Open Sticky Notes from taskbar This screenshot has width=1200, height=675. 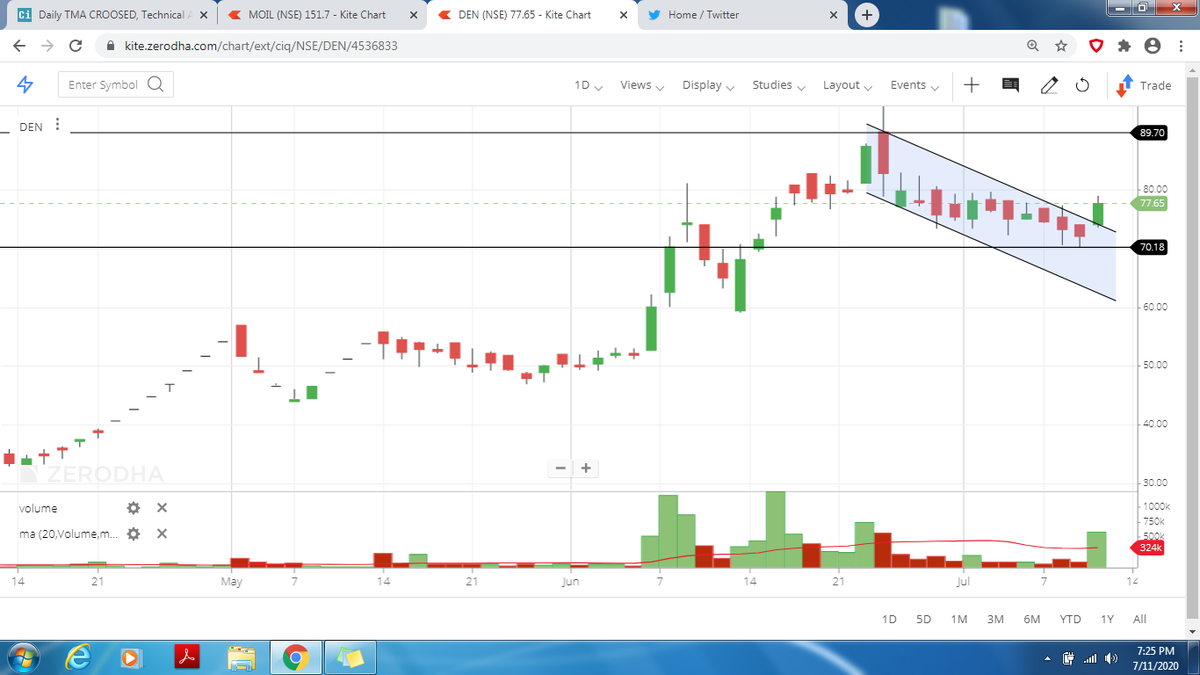click(x=348, y=658)
